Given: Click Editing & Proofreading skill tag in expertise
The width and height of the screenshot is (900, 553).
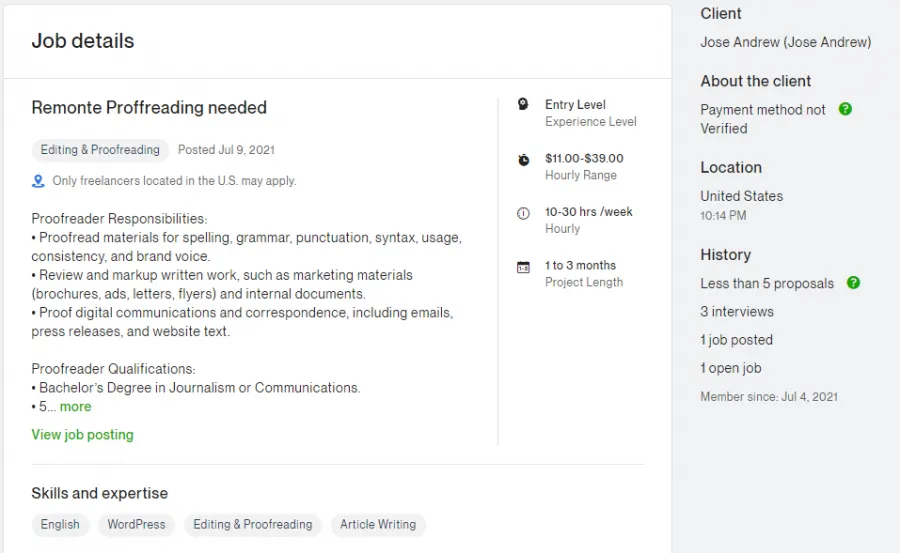Looking at the screenshot, I should point(253,524).
